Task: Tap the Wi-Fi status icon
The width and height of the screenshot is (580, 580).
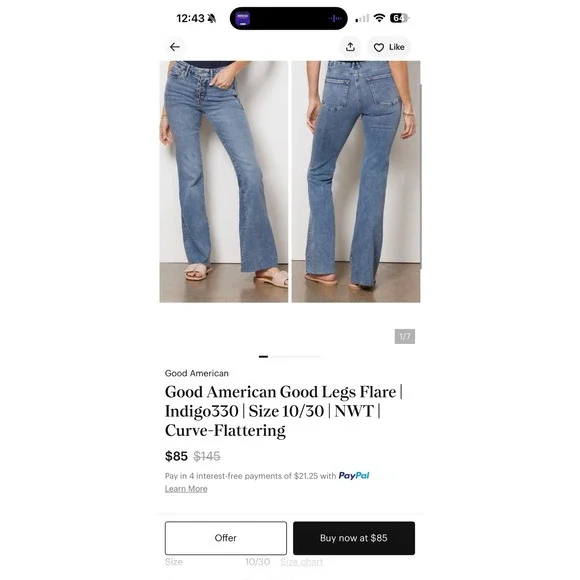Action: click(379, 18)
